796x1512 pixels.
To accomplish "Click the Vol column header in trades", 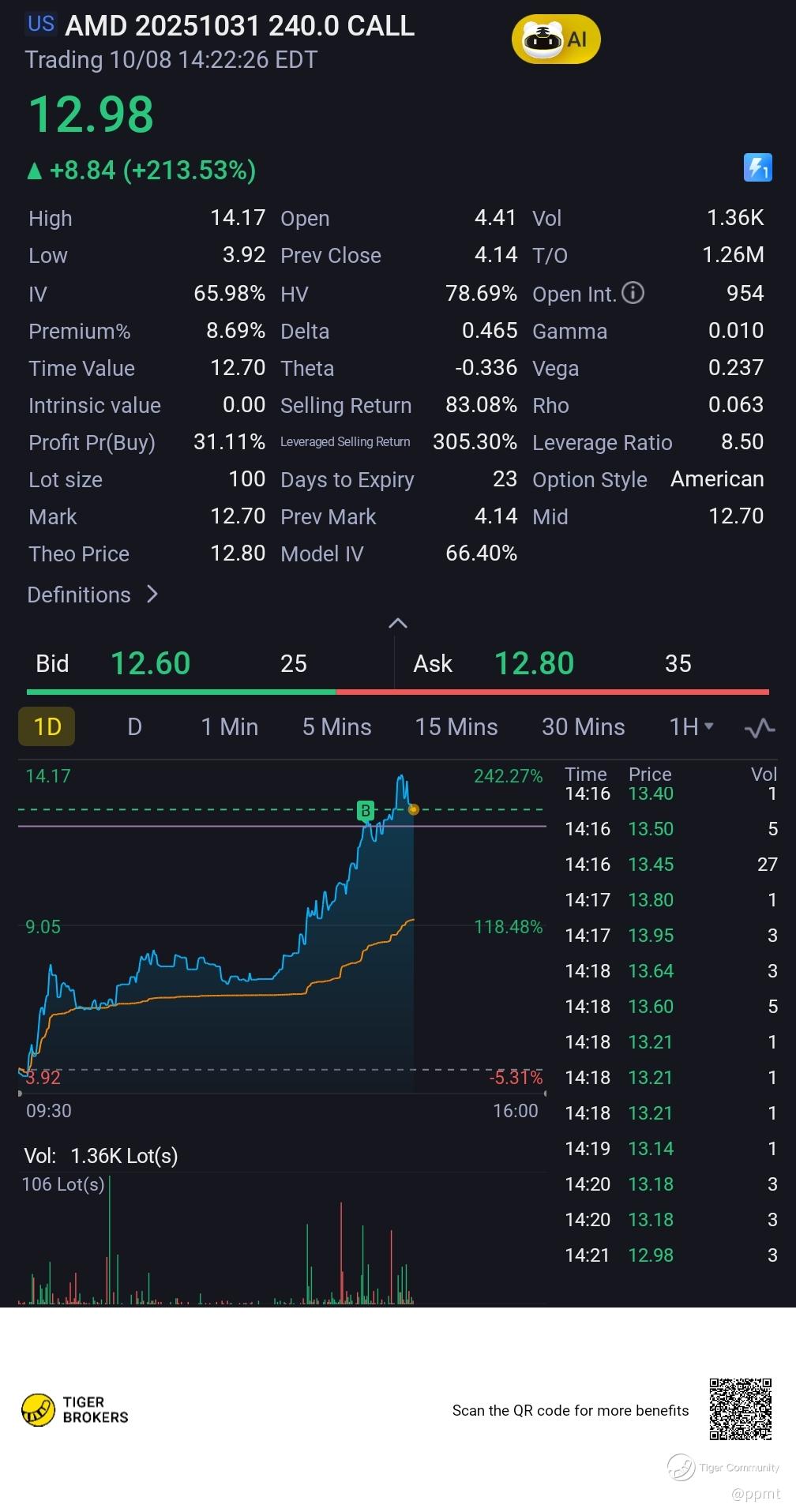I will click(x=764, y=774).
